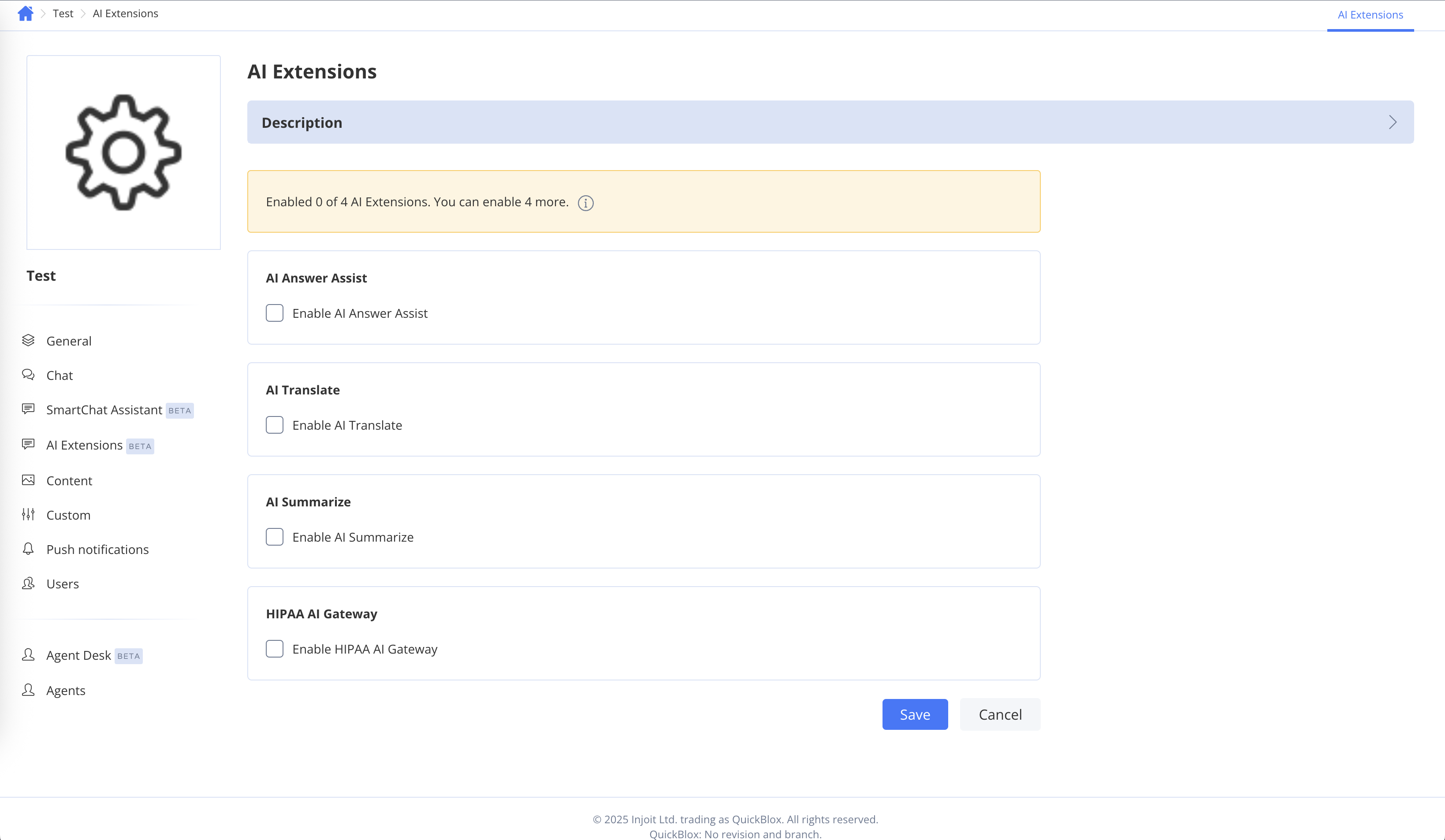Switch to the AI Extensions top tab

tap(1370, 15)
